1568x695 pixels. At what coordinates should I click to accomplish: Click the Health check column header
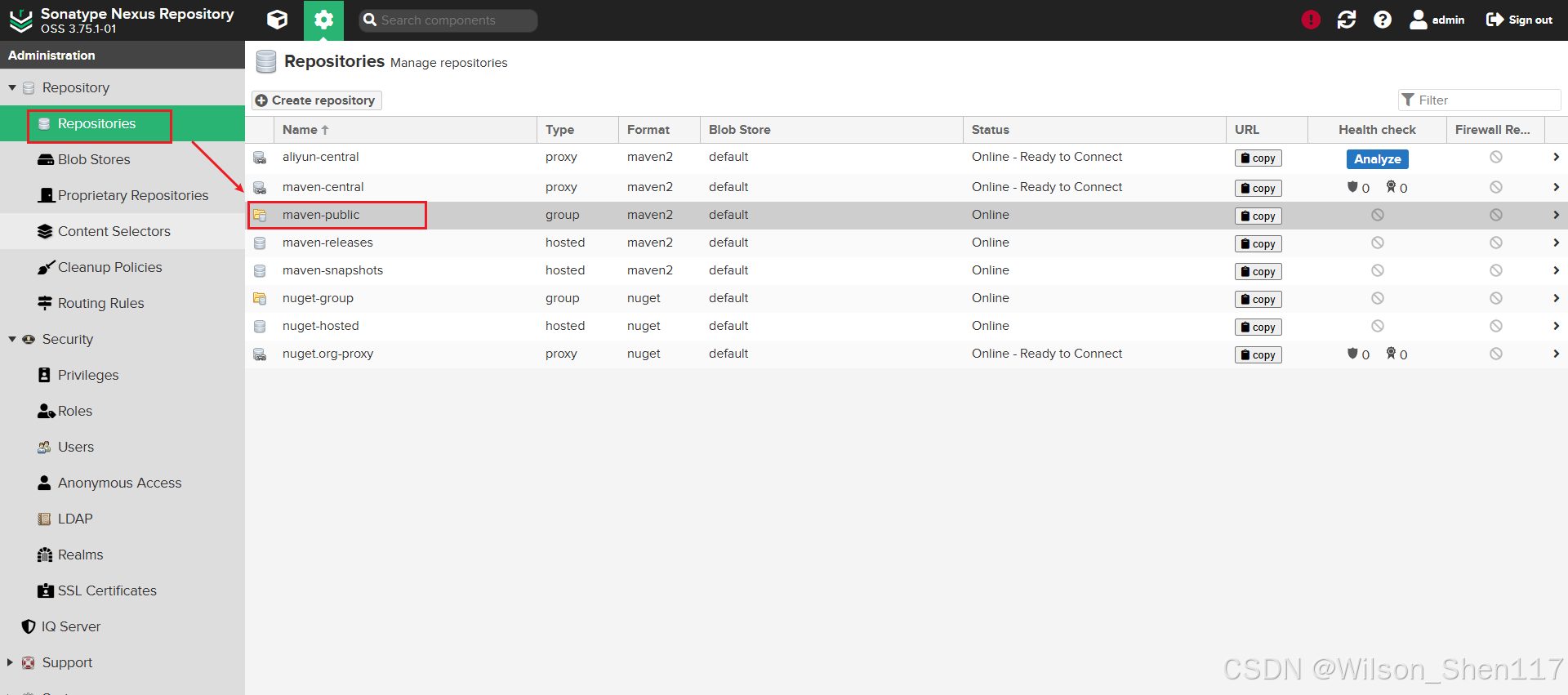click(x=1377, y=130)
